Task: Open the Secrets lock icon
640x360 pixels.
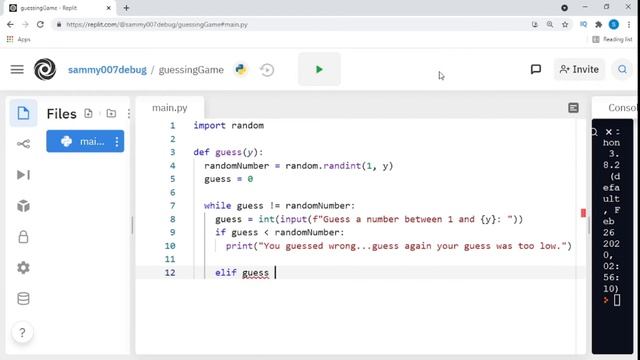Action: [x=23, y=237]
